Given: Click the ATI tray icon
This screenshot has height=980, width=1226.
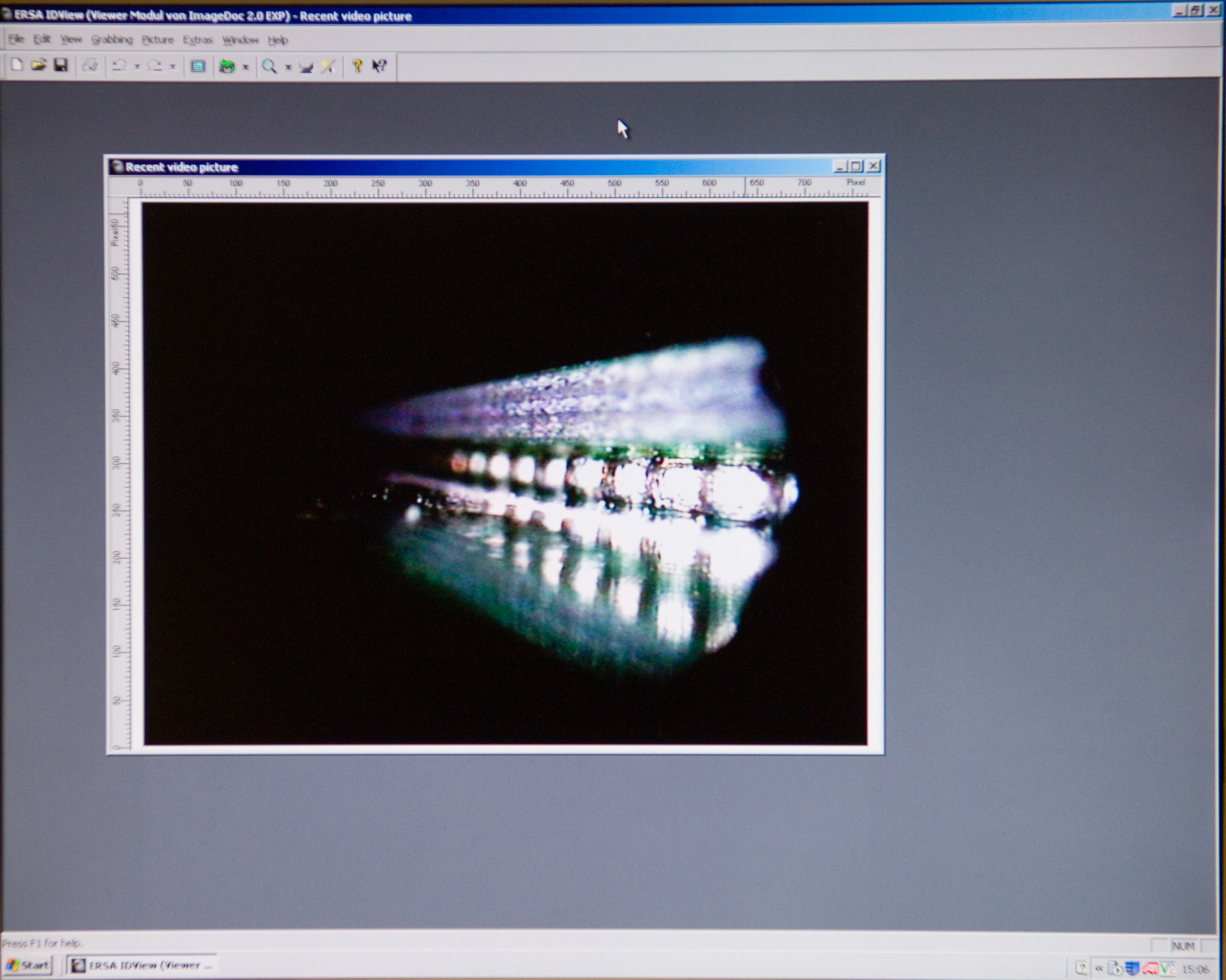Looking at the screenshot, I should tap(1150, 968).
